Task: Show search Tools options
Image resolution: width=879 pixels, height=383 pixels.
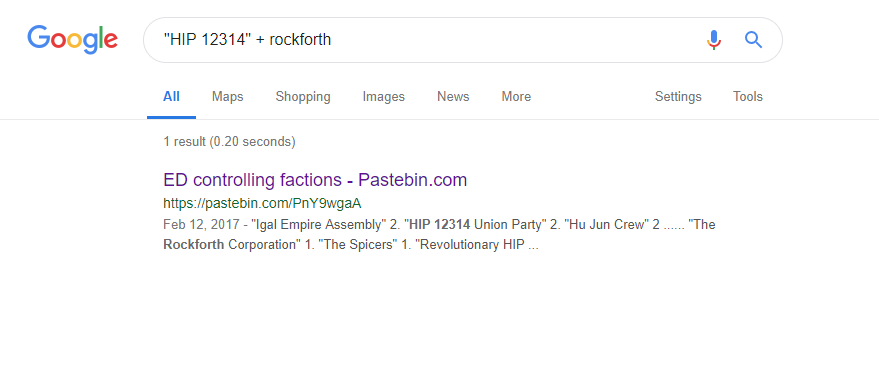Action: click(x=748, y=96)
